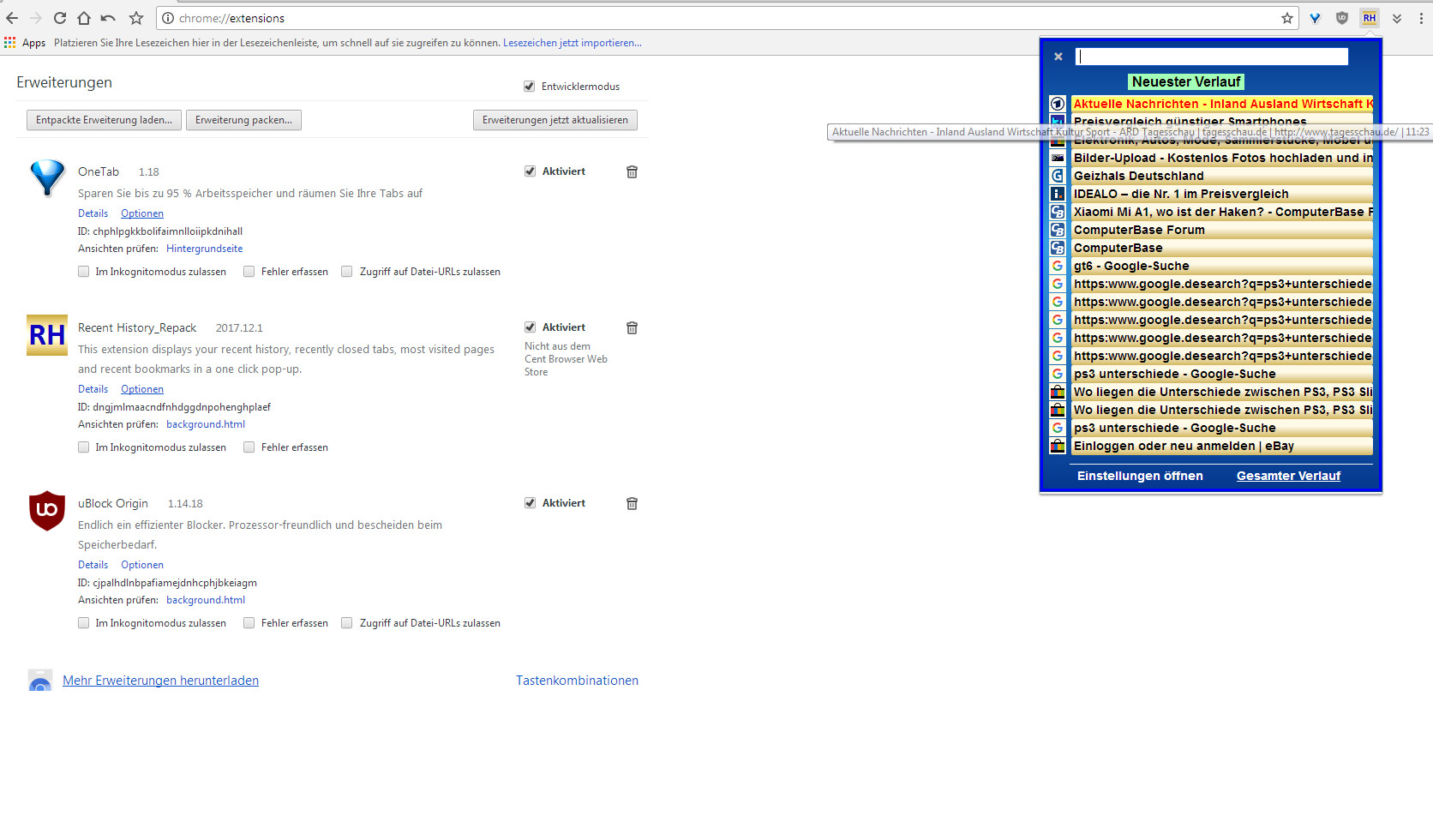The width and height of the screenshot is (1433, 840).
Task: Bookmark page with star inside address bar
Action: tap(1287, 18)
